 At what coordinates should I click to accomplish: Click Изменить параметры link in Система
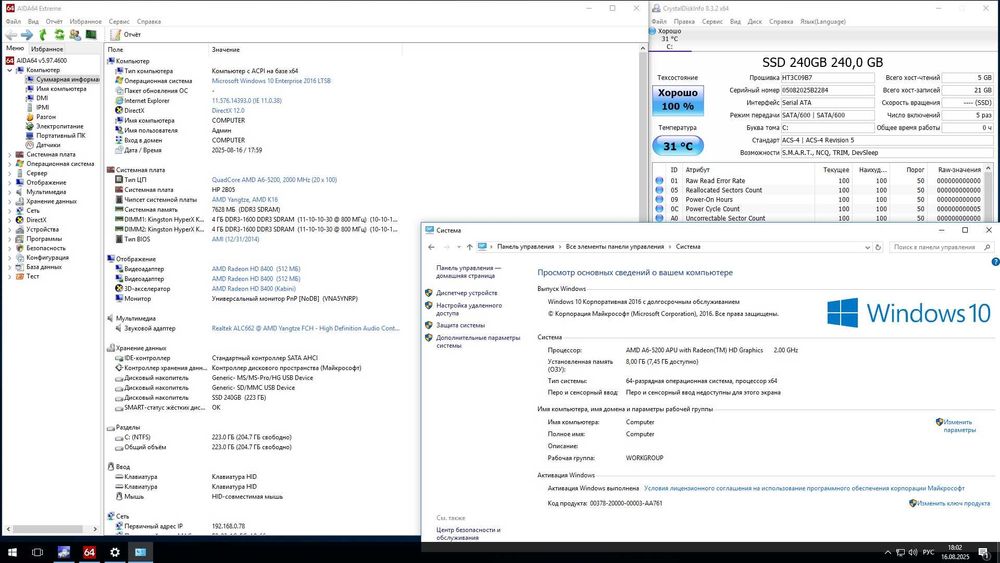[x=958, y=426]
